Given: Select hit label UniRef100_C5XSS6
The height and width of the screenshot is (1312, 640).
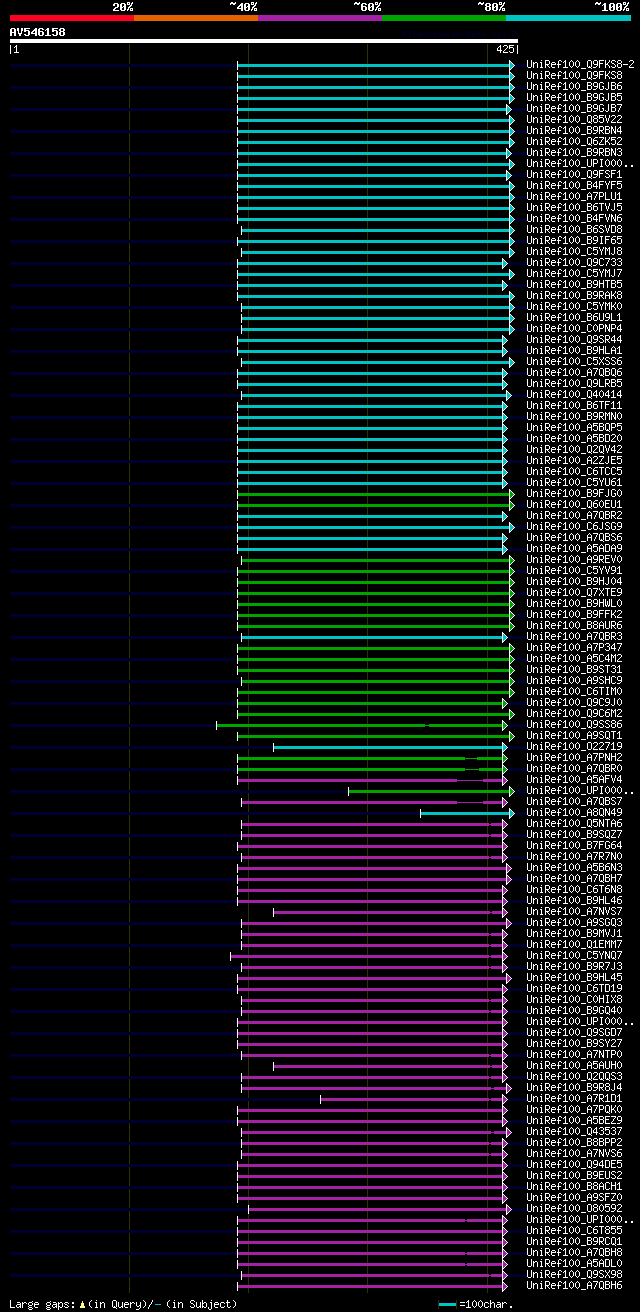Looking at the screenshot, I should click(x=575, y=361).
